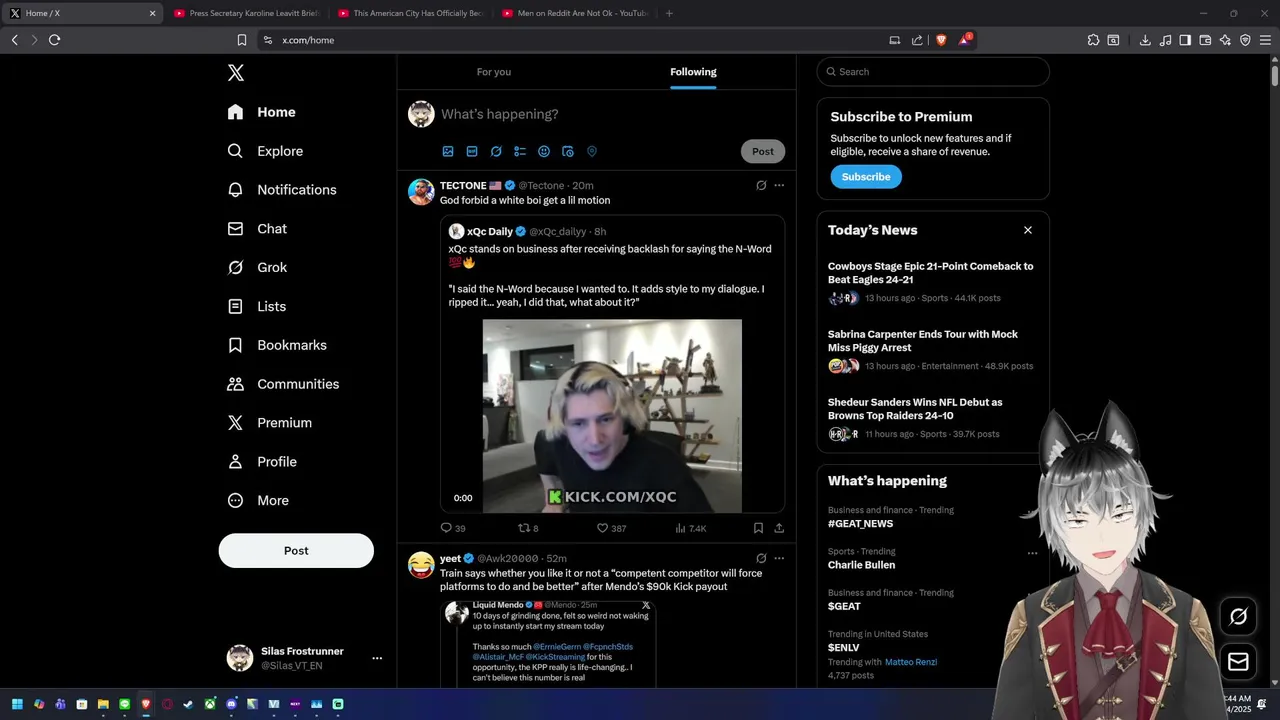
Task: Click the Brave Shields lion icon
Action: tap(941, 40)
